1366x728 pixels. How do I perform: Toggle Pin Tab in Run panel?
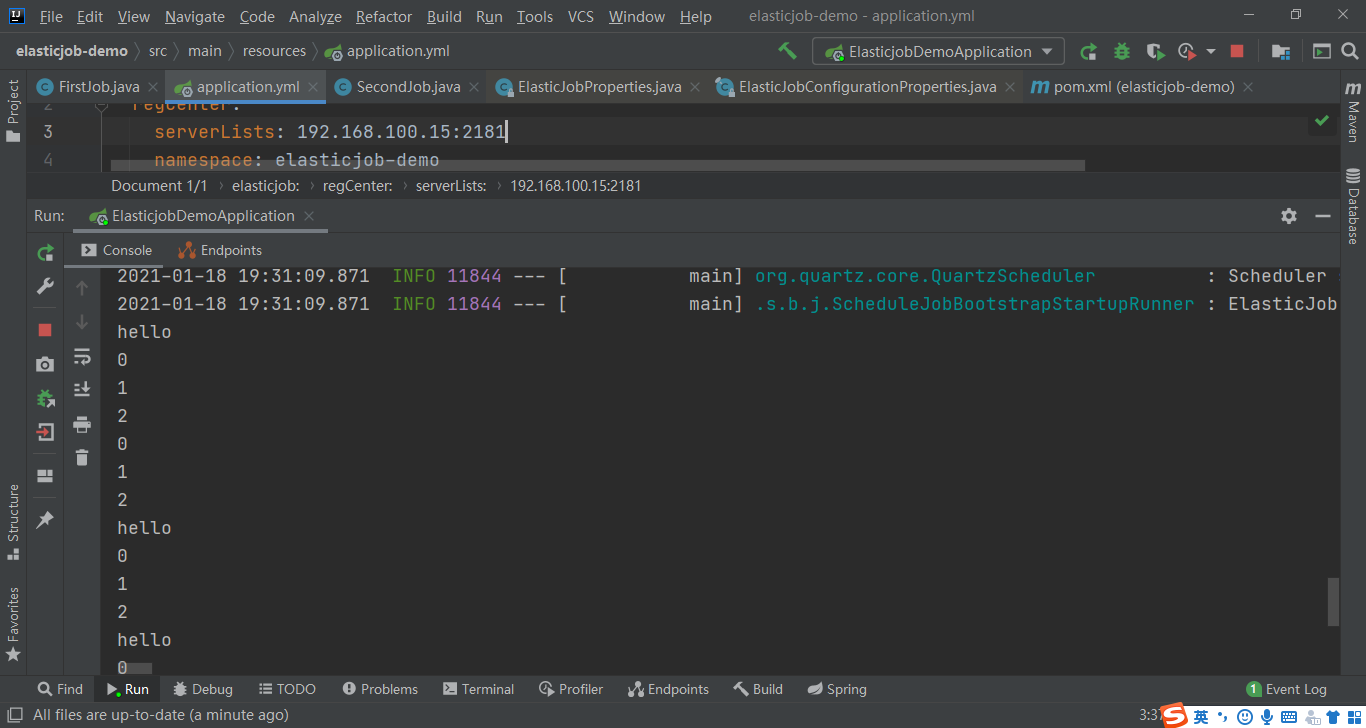coord(45,520)
